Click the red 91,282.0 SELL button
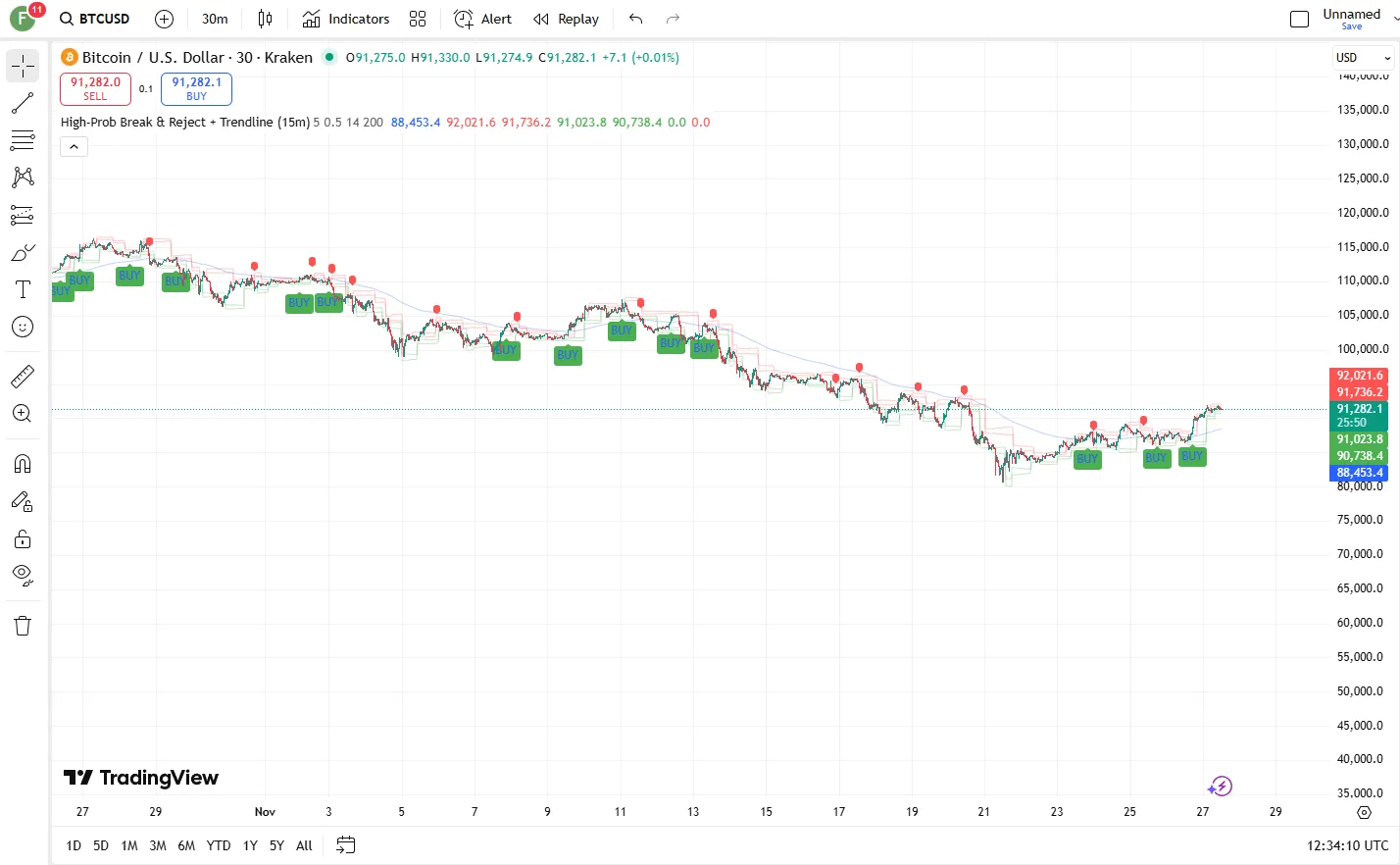The width and height of the screenshot is (1400, 865). [95, 89]
